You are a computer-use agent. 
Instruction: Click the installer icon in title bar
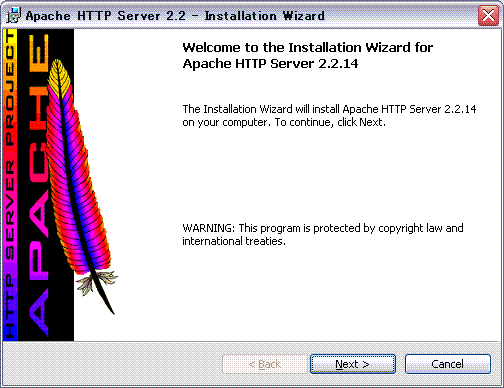13,15
